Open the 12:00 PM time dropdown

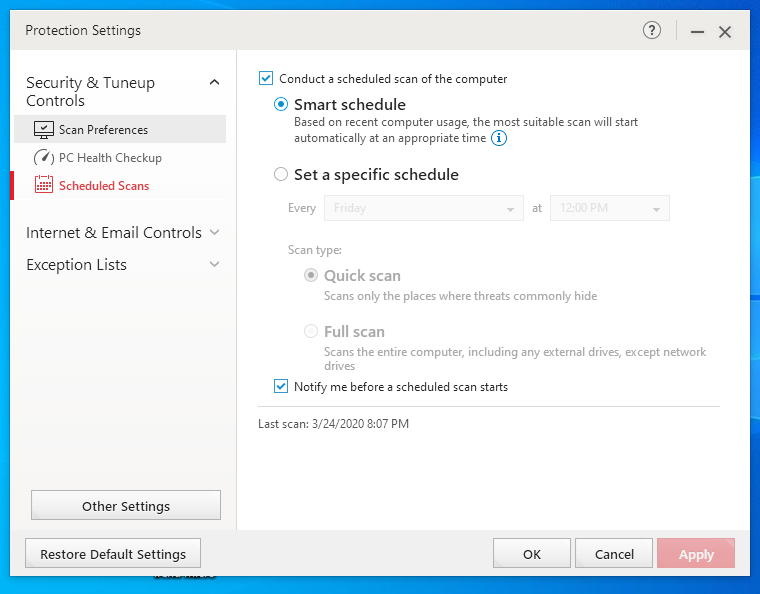[x=609, y=208]
